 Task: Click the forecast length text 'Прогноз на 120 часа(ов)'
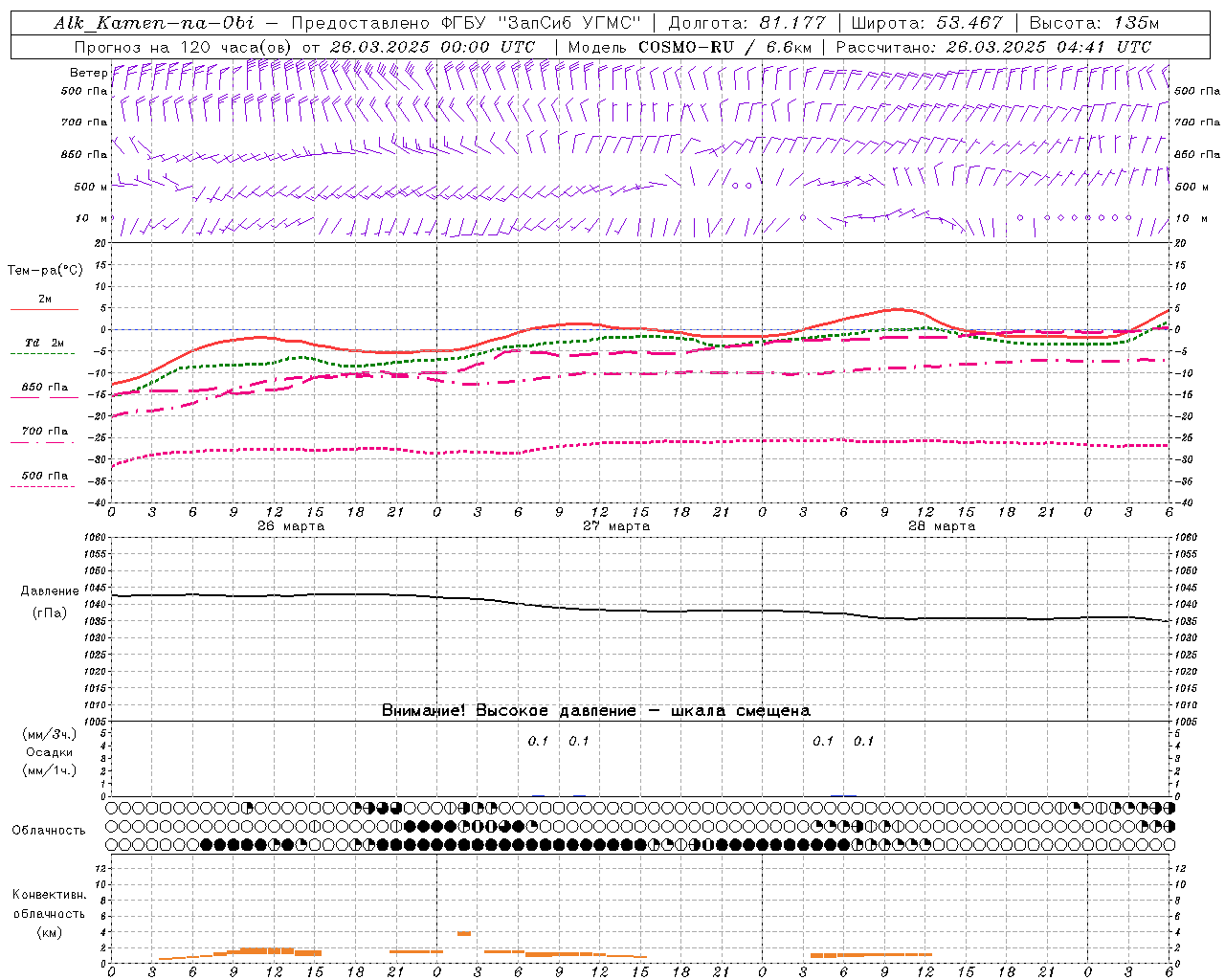185,47
